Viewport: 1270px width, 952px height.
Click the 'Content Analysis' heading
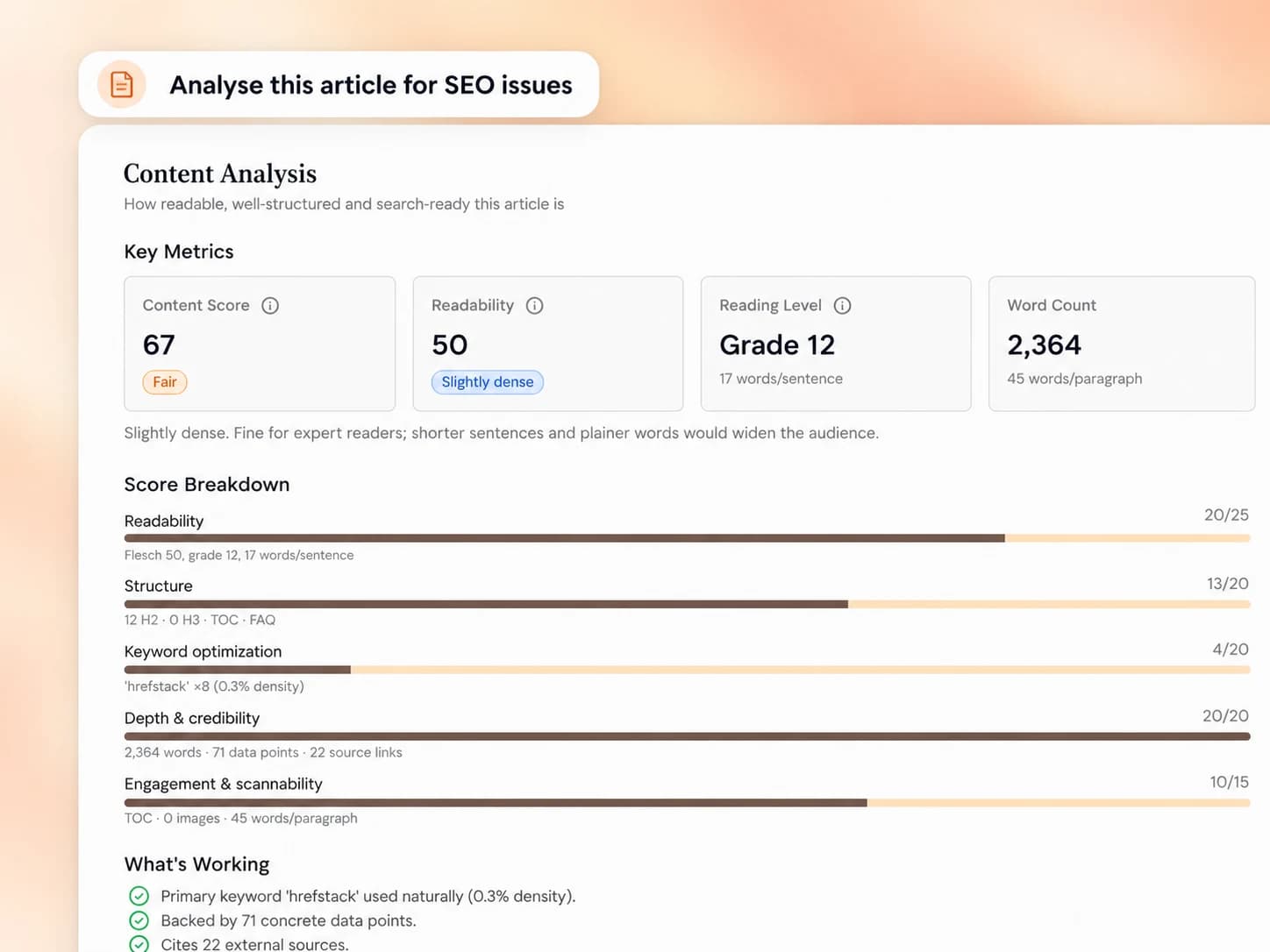coord(220,174)
